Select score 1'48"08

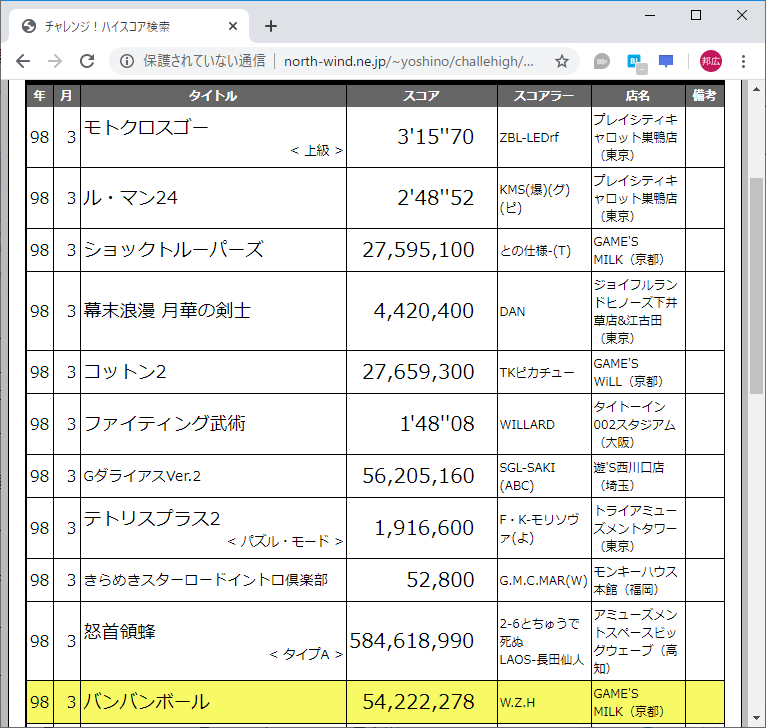[x=437, y=424]
